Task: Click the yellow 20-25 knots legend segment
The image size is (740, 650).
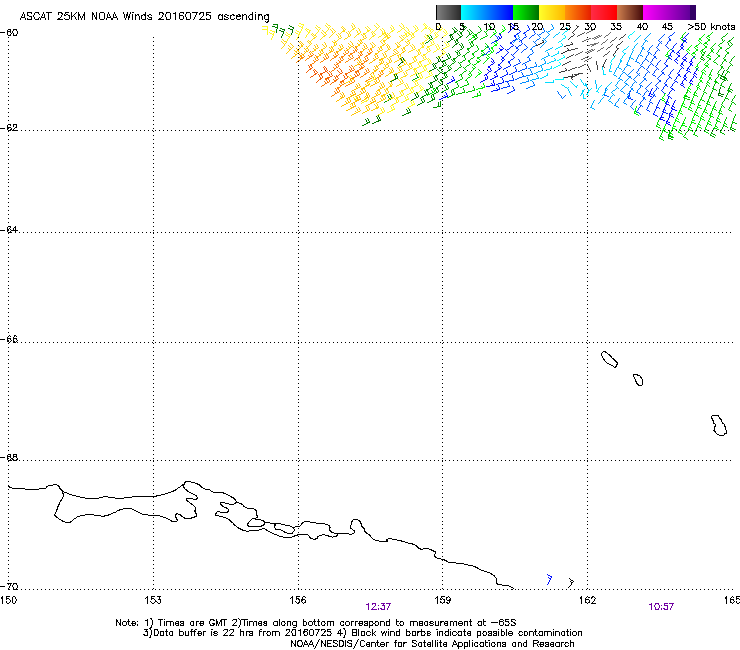Action: click(552, 12)
